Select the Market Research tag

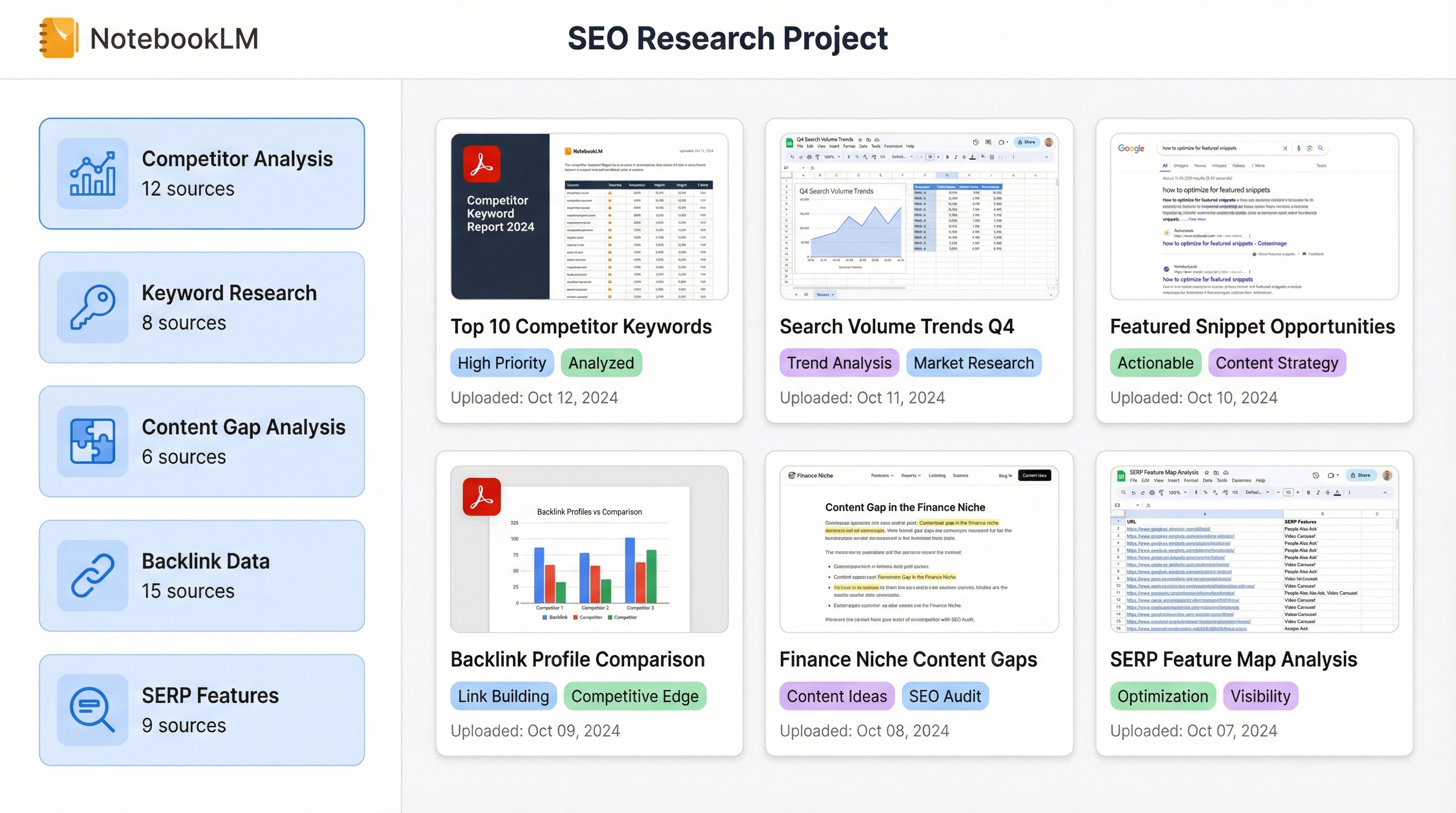click(x=974, y=363)
